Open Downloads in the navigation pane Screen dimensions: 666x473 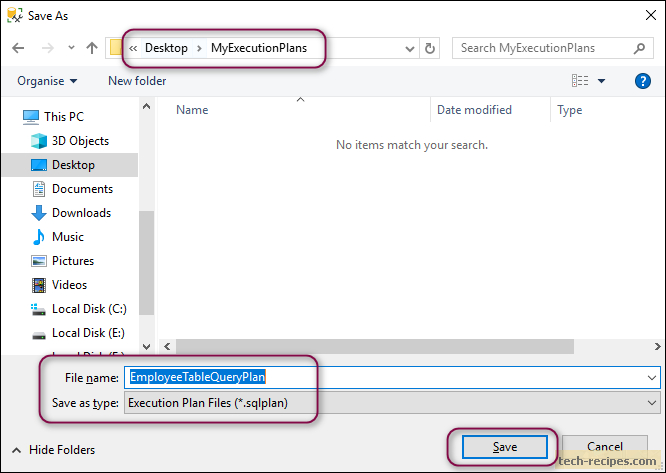click(82, 213)
